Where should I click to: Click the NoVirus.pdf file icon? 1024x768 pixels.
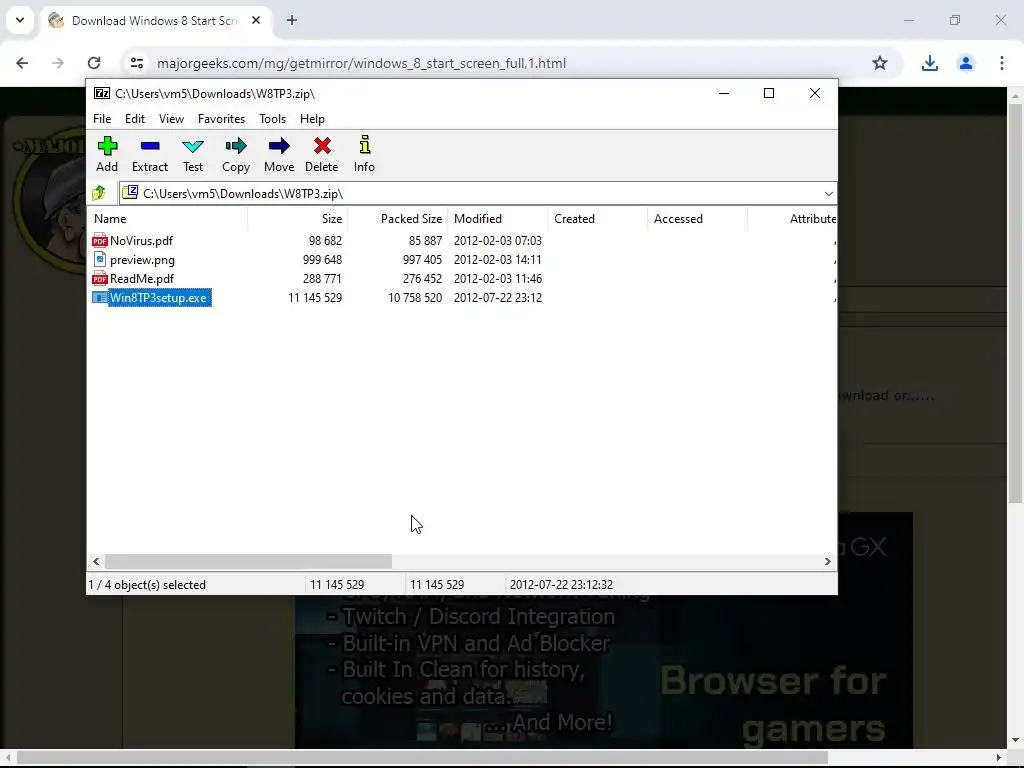tap(99, 240)
